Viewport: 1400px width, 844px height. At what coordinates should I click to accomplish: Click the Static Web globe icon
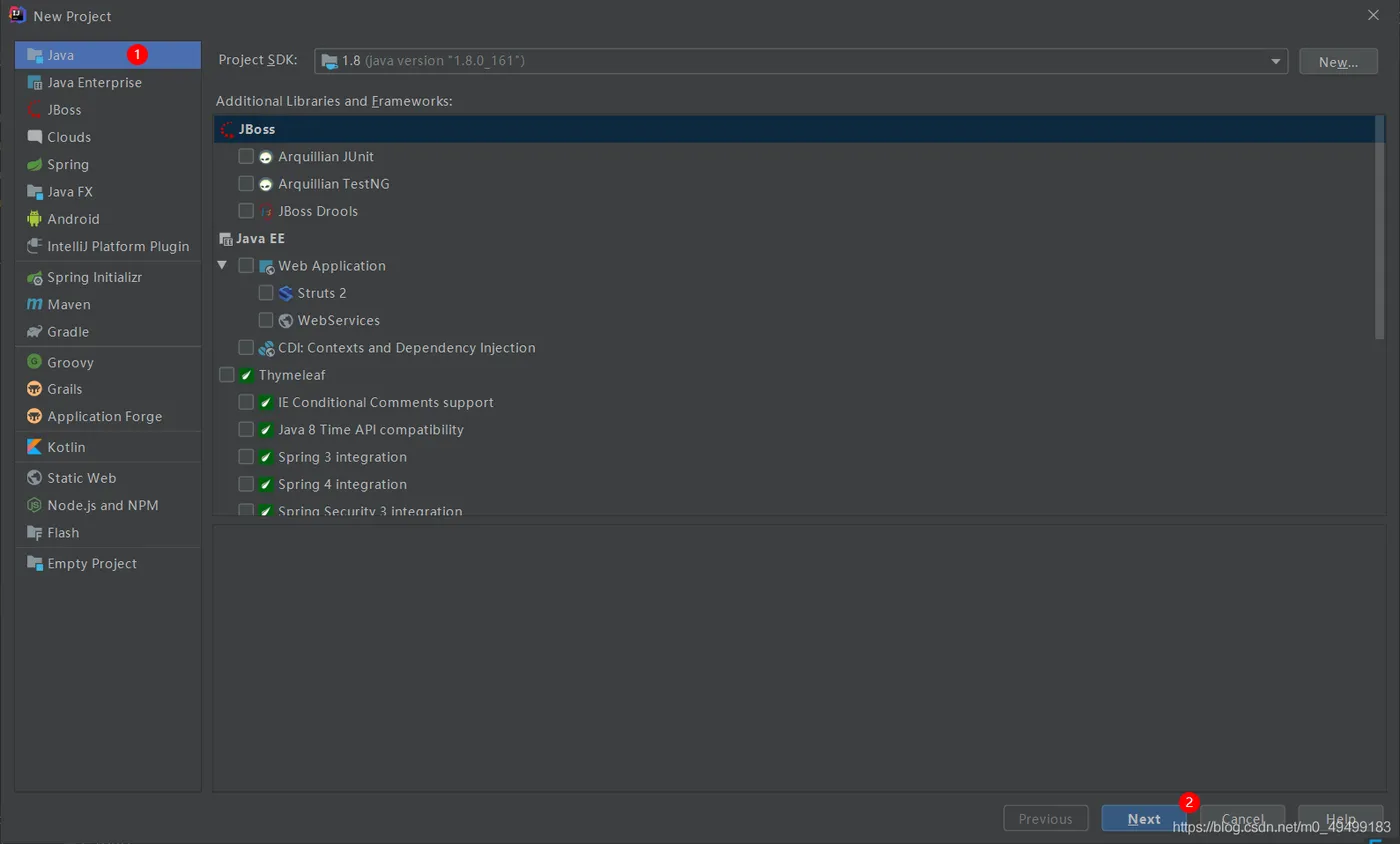pos(35,478)
